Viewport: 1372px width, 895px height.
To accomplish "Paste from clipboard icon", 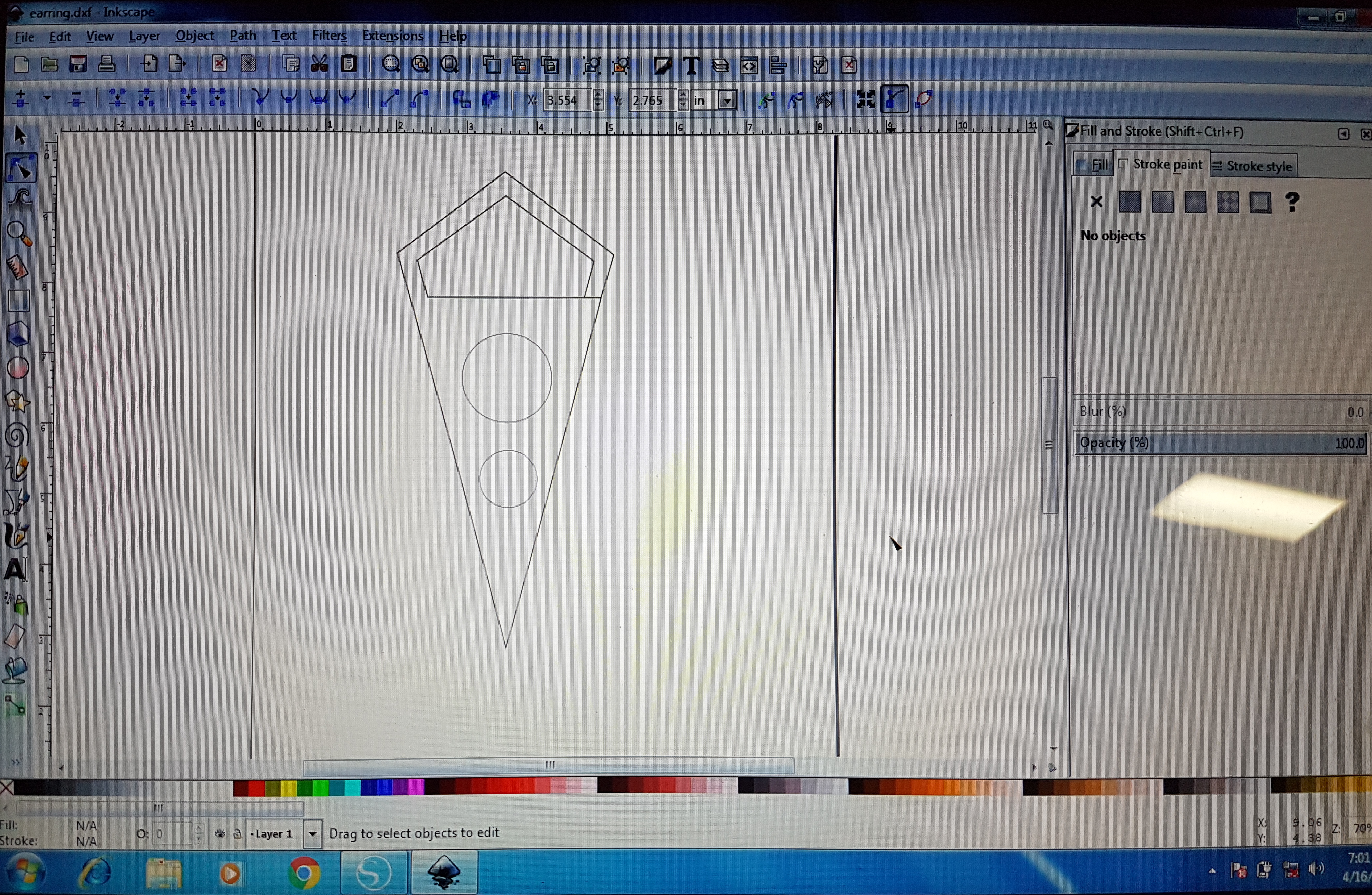I will click(348, 63).
